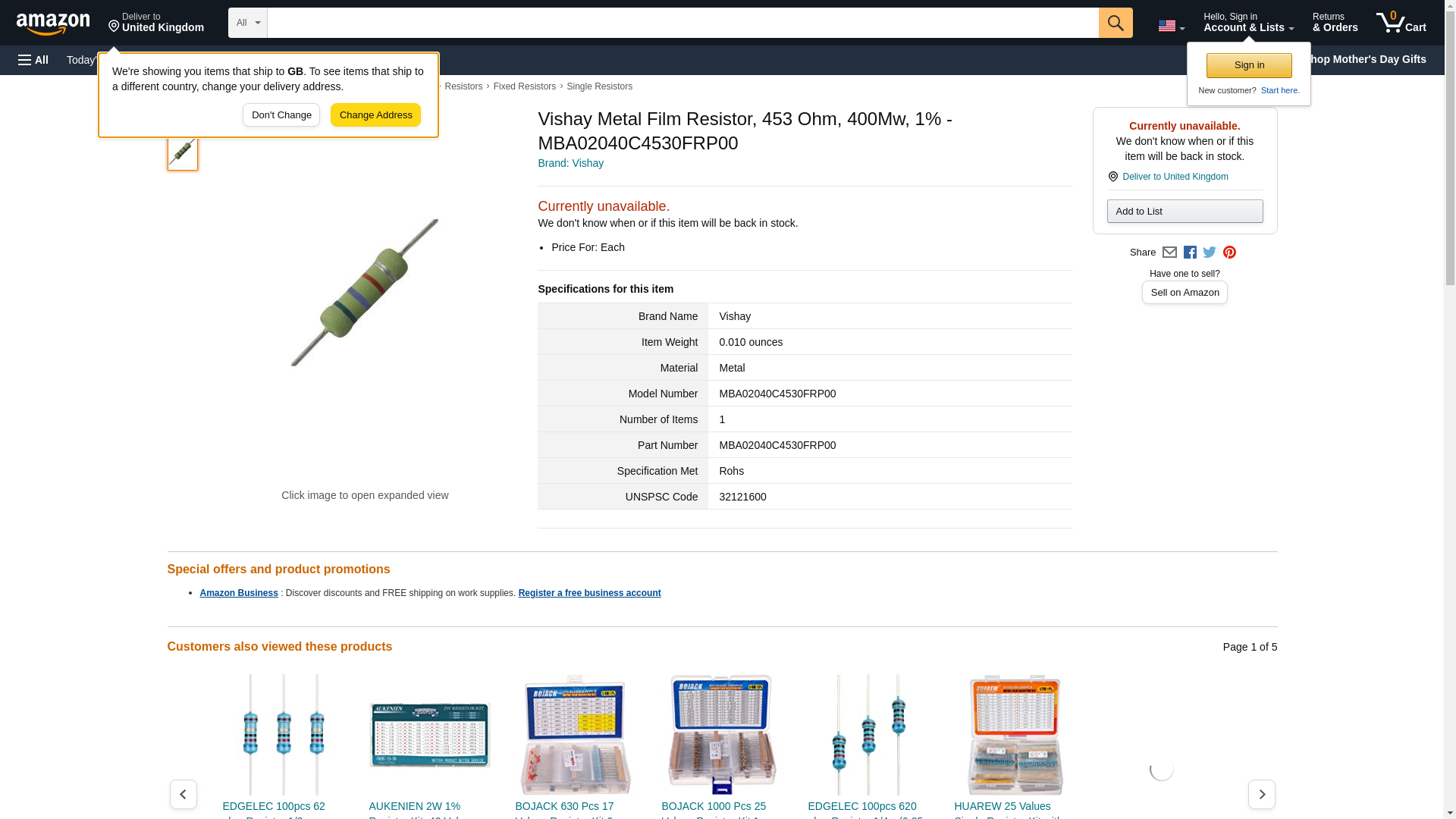Share via email envelope icon
This screenshot has height=819, width=1456.
[1169, 253]
